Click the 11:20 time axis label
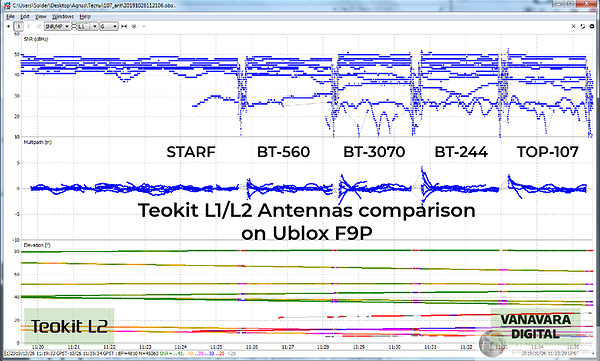 [38, 347]
